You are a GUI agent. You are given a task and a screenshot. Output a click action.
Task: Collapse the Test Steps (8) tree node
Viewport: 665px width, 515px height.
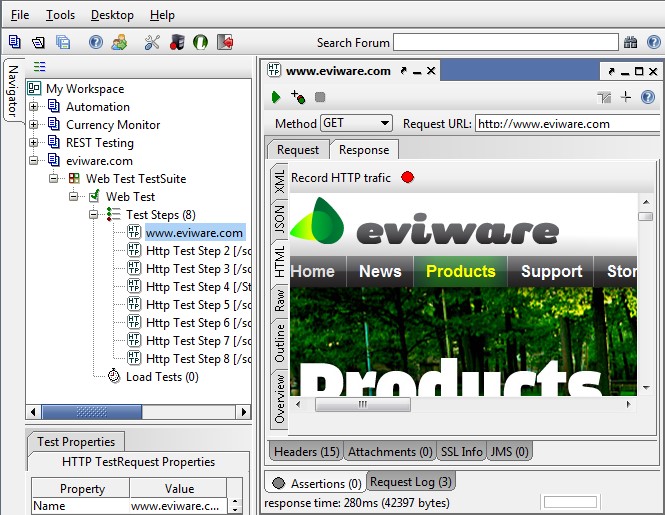(x=94, y=215)
